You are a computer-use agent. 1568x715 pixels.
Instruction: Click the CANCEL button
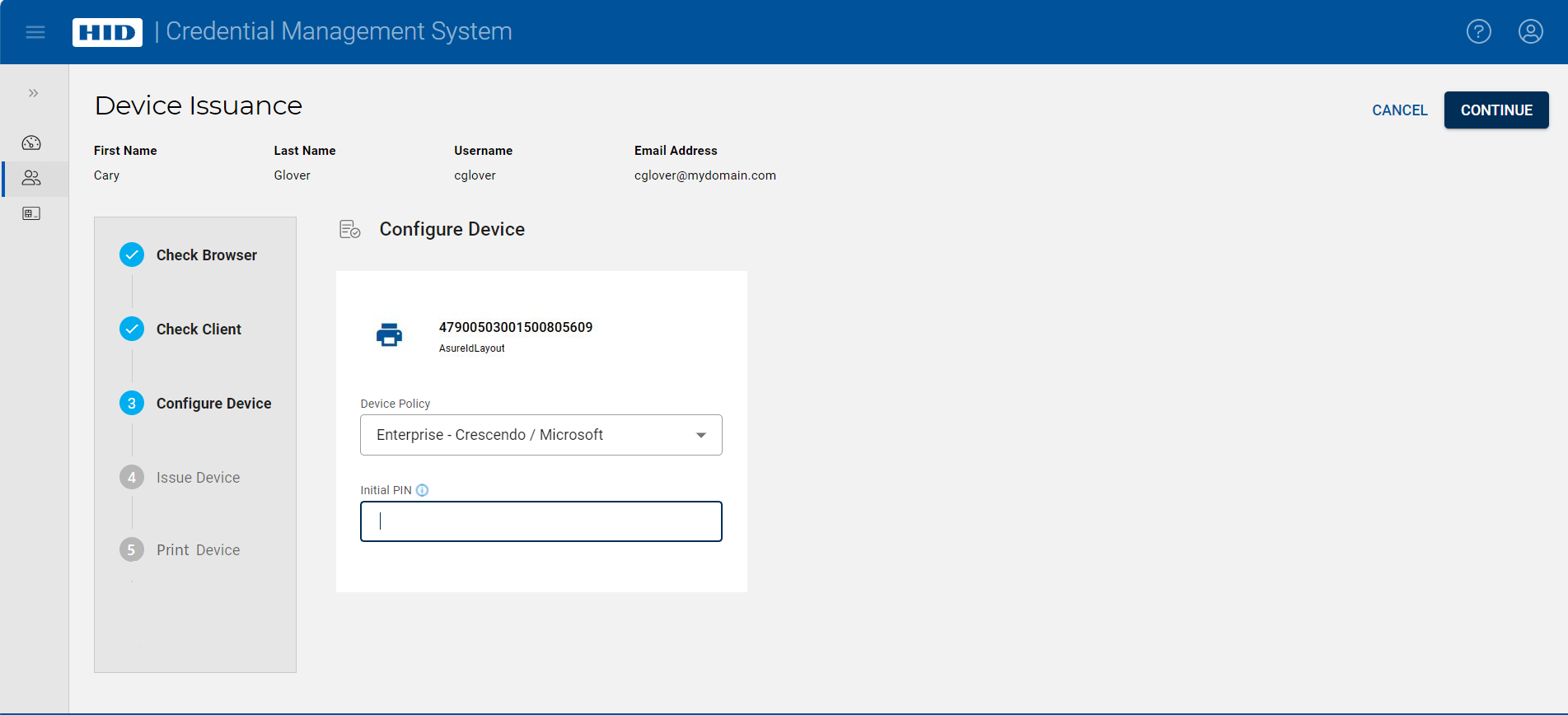click(1400, 110)
